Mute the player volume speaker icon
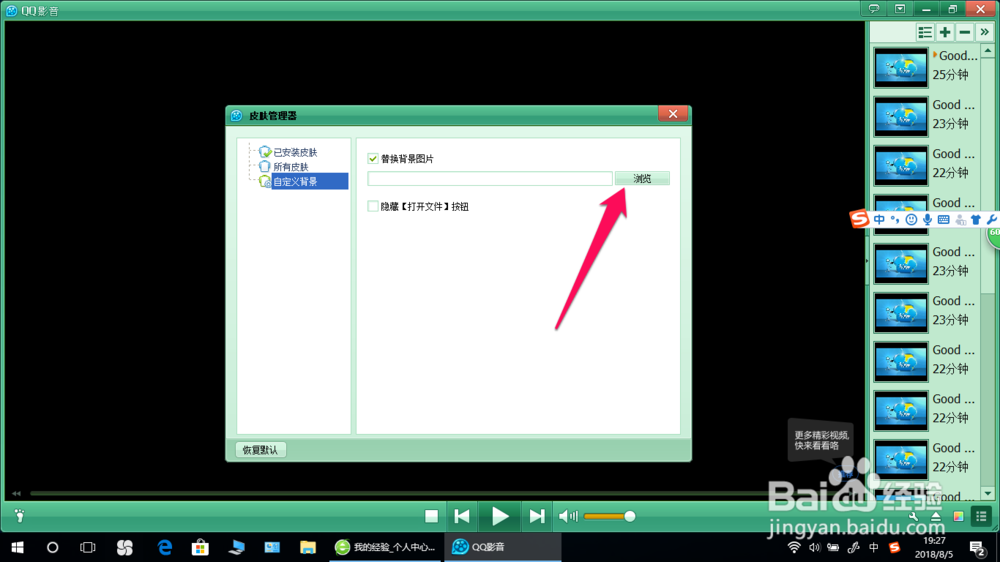 tap(568, 516)
